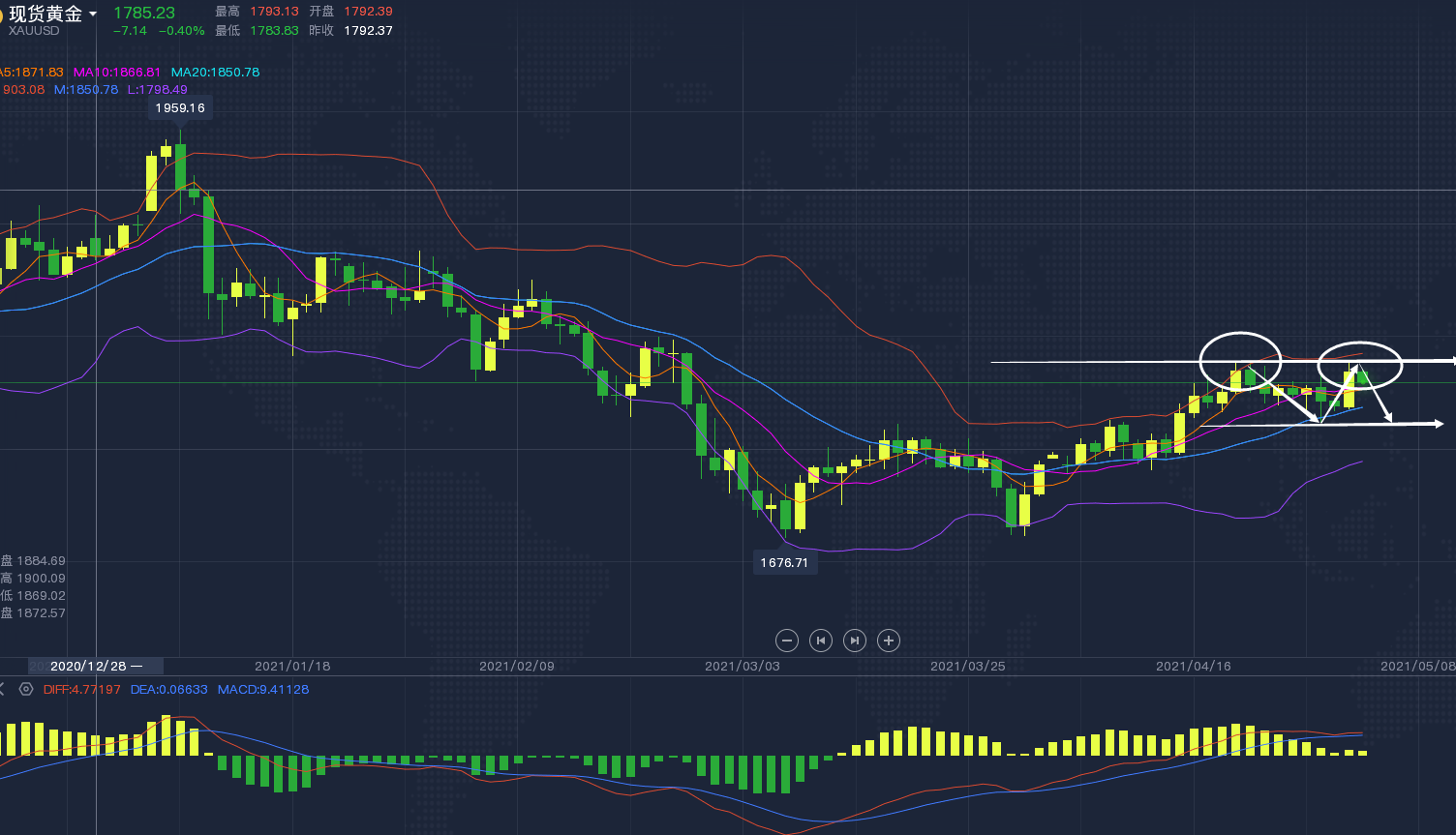Click the current price 1785.23

pos(144,14)
